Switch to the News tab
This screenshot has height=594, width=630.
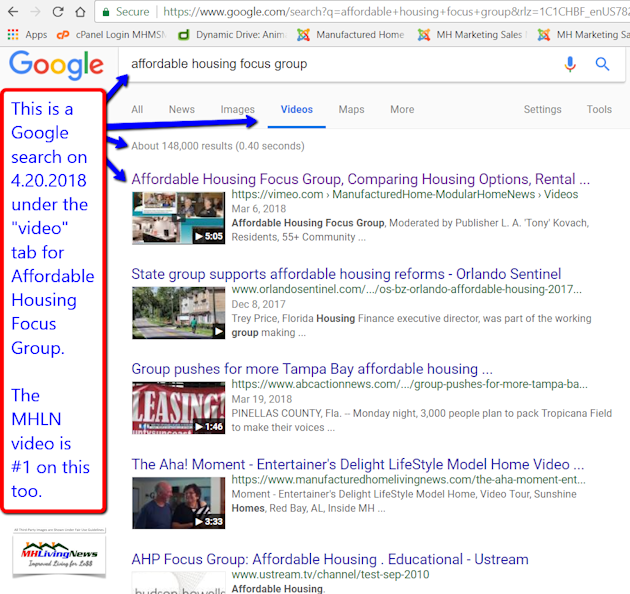182,109
